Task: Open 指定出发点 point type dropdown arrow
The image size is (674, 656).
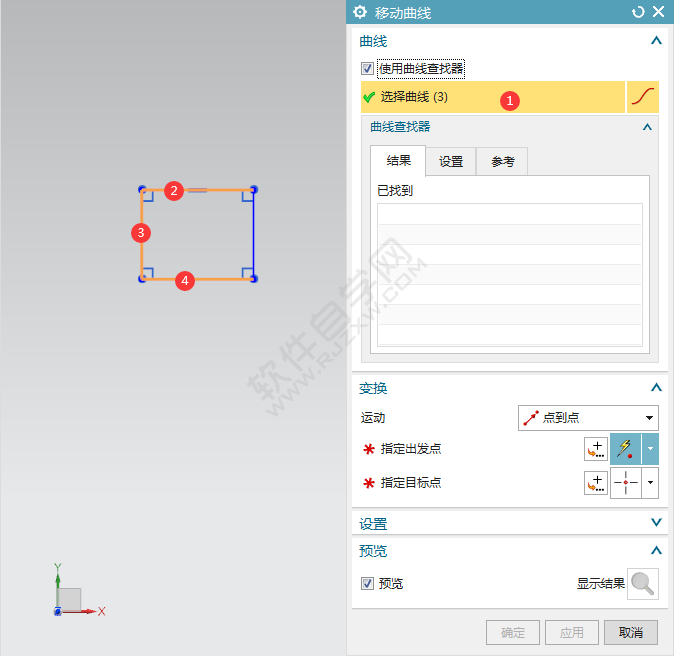Action: pos(650,449)
